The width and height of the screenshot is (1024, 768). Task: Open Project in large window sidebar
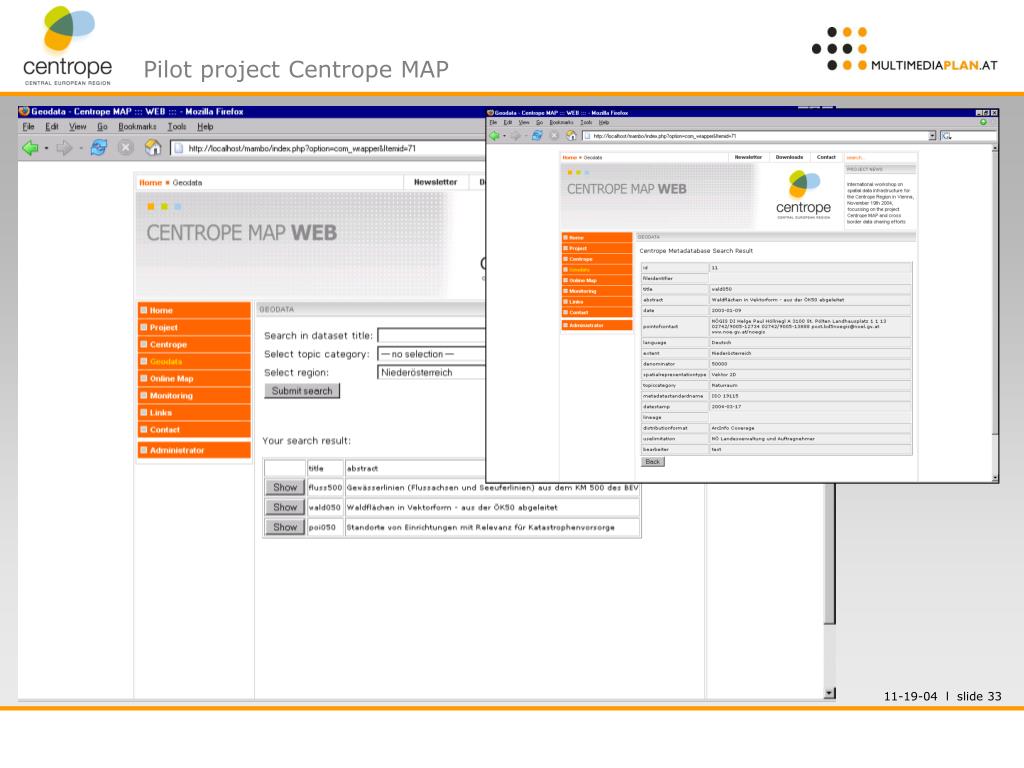(194, 327)
